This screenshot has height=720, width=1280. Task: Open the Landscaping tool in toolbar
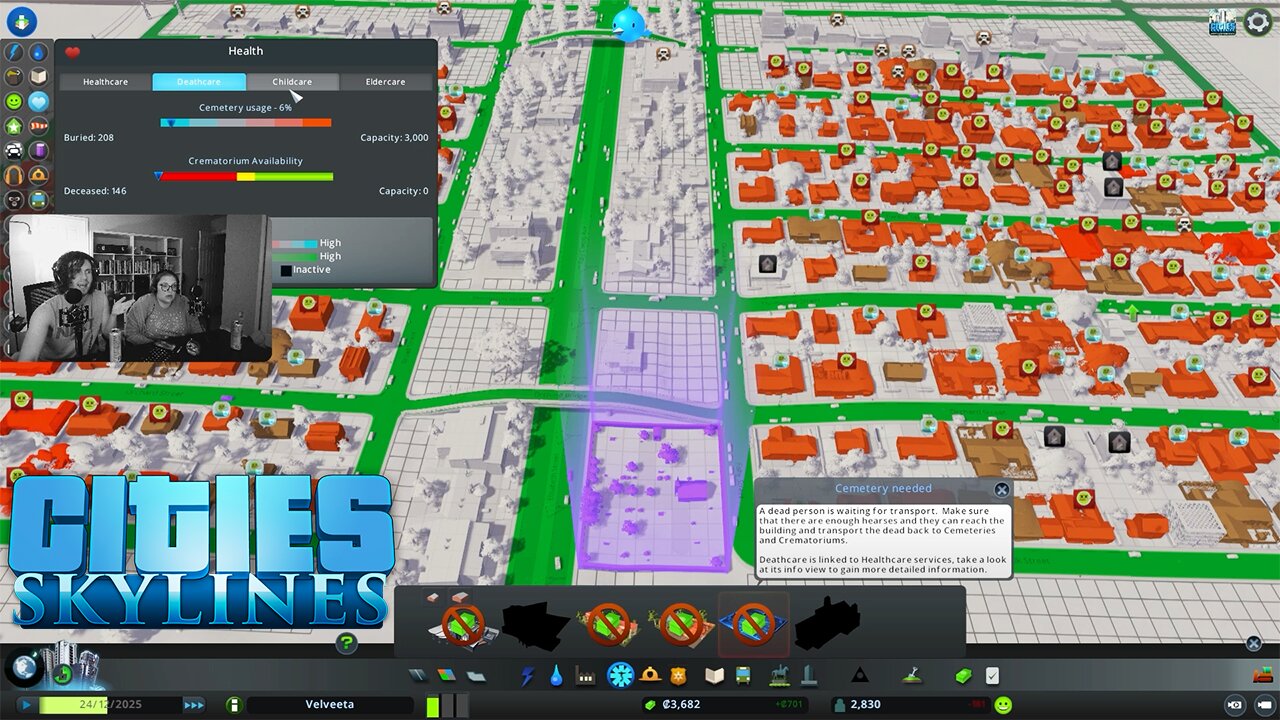click(911, 676)
